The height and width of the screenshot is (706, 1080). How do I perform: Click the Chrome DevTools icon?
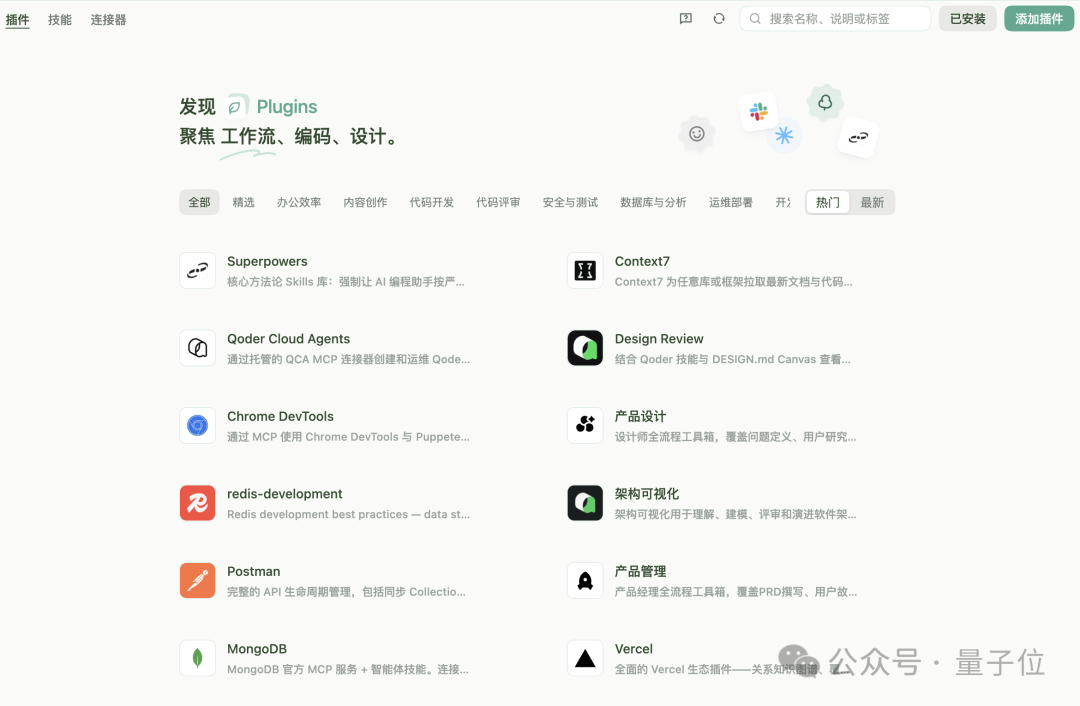[x=198, y=426]
